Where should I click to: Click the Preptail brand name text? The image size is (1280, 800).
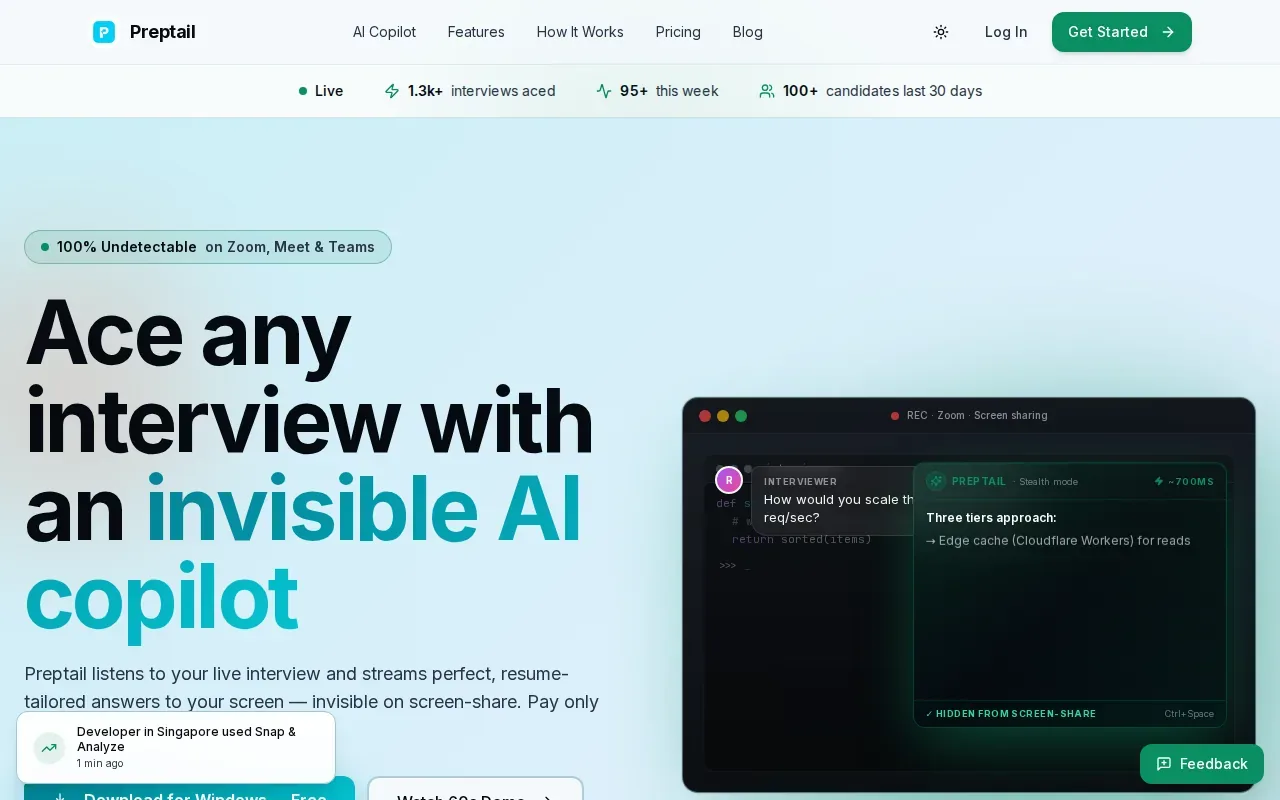pyautogui.click(x=163, y=32)
